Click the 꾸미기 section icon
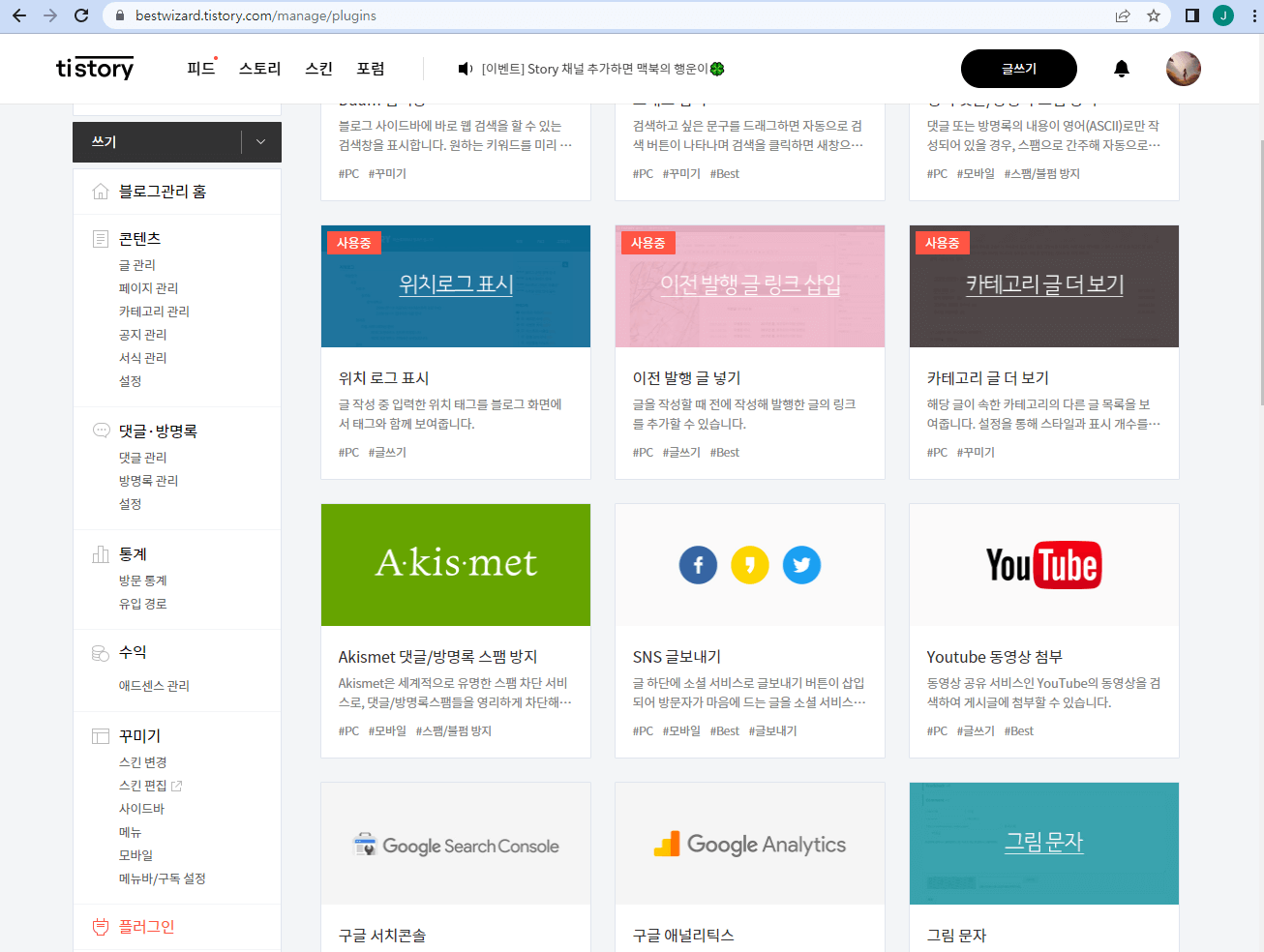1264x952 pixels. coord(100,735)
